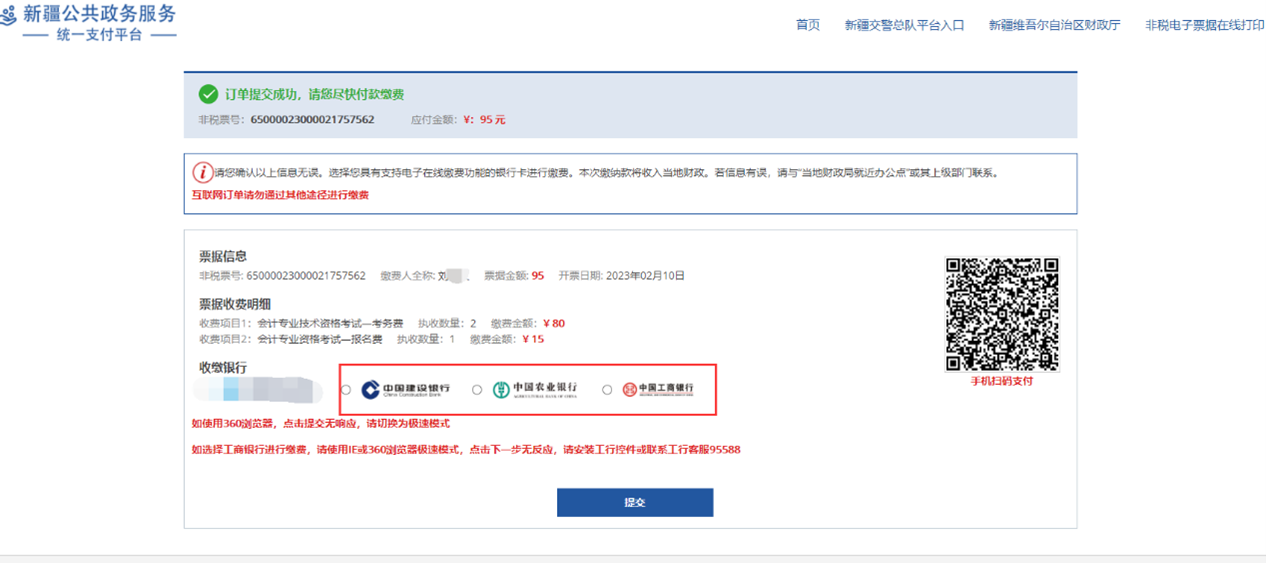
Task: Click the 应付金额 95 元 amount
Action: [x=485, y=120]
